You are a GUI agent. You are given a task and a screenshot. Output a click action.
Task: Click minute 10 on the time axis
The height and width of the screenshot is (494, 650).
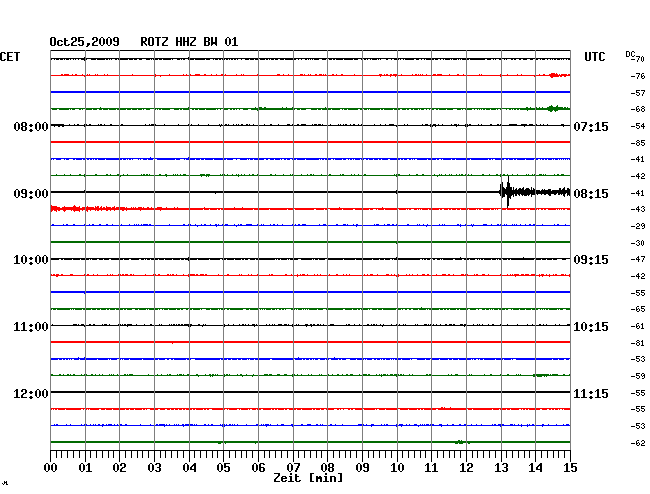[x=397, y=468]
